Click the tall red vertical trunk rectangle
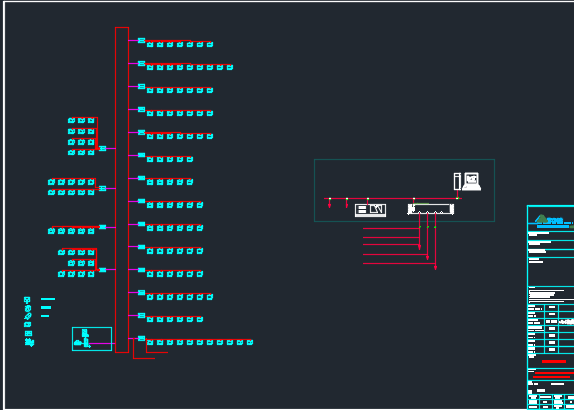The width and height of the screenshot is (574, 410). click(122, 190)
